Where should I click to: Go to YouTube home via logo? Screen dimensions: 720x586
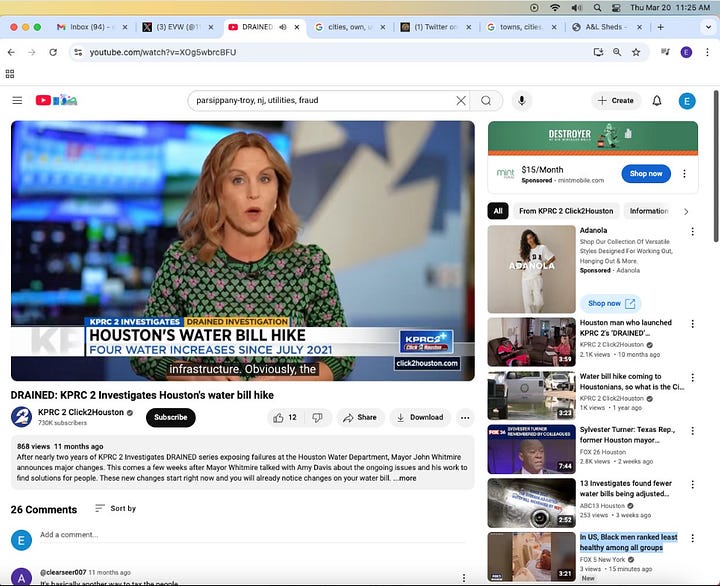[x=56, y=100]
